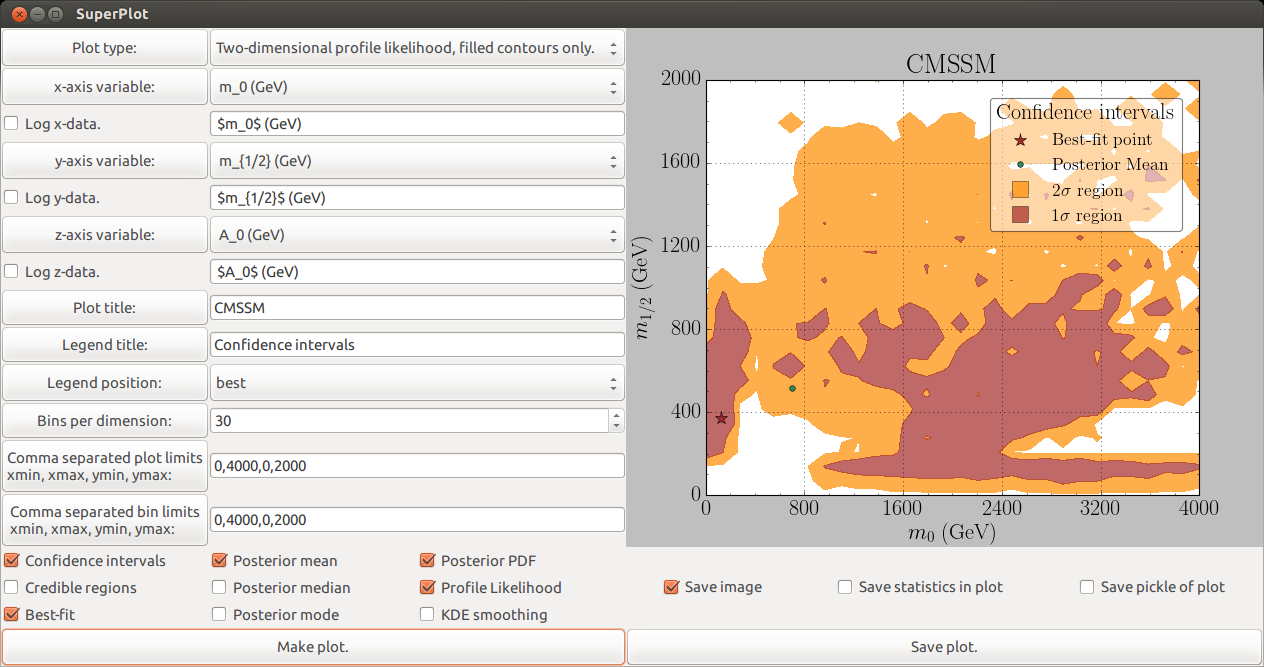
Task: Click the 'Plot type:' label button
Action: pyautogui.click(x=105, y=48)
